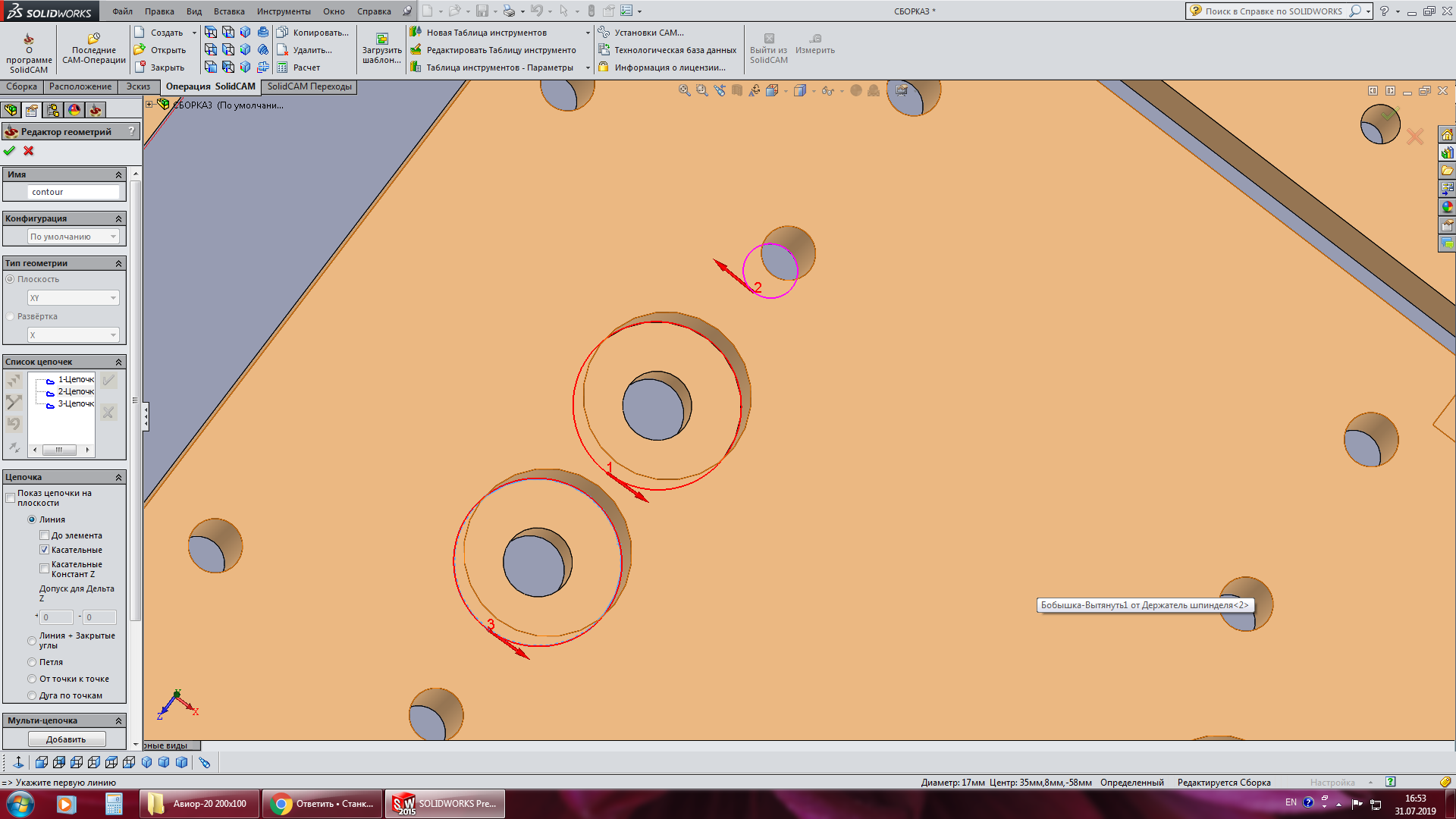The image size is (1456, 819).
Task: Uncheck the Касательные checkbox
Action: point(45,550)
